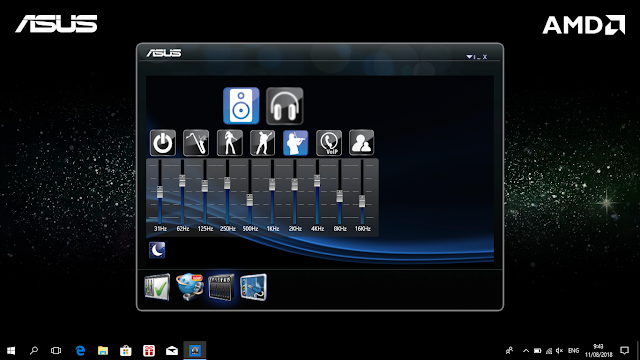Adjust the 2KHz equalizer slider

[x=295, y=184]
